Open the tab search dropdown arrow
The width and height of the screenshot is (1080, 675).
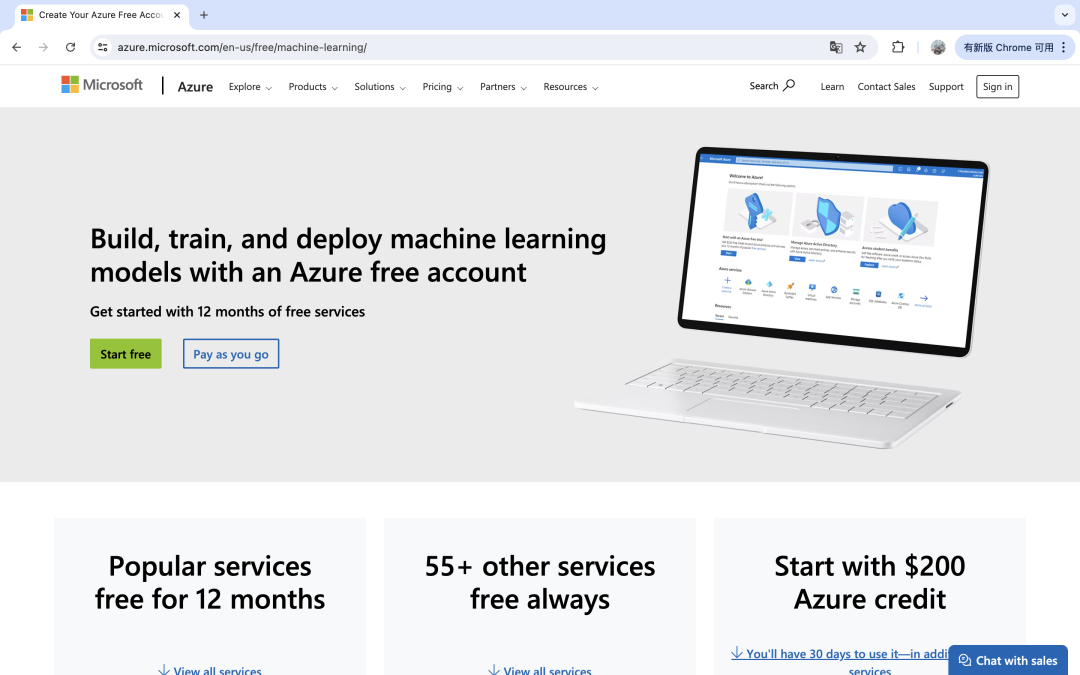point(1064,14)
